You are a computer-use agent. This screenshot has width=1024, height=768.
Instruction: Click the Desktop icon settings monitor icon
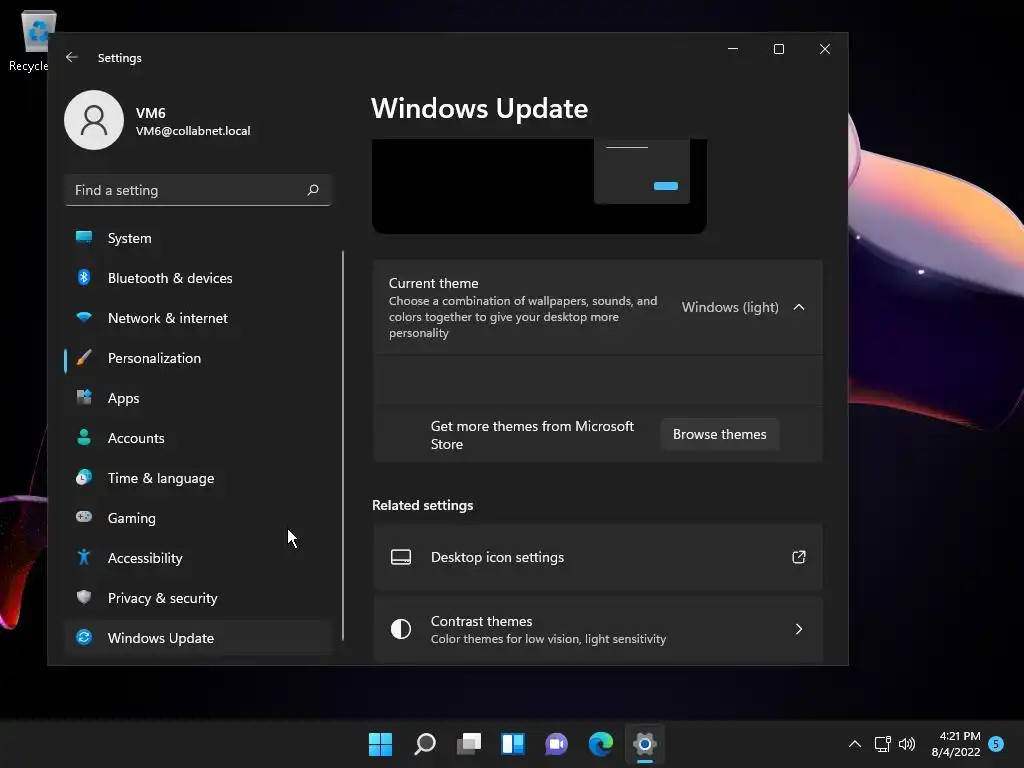(401, 557)
